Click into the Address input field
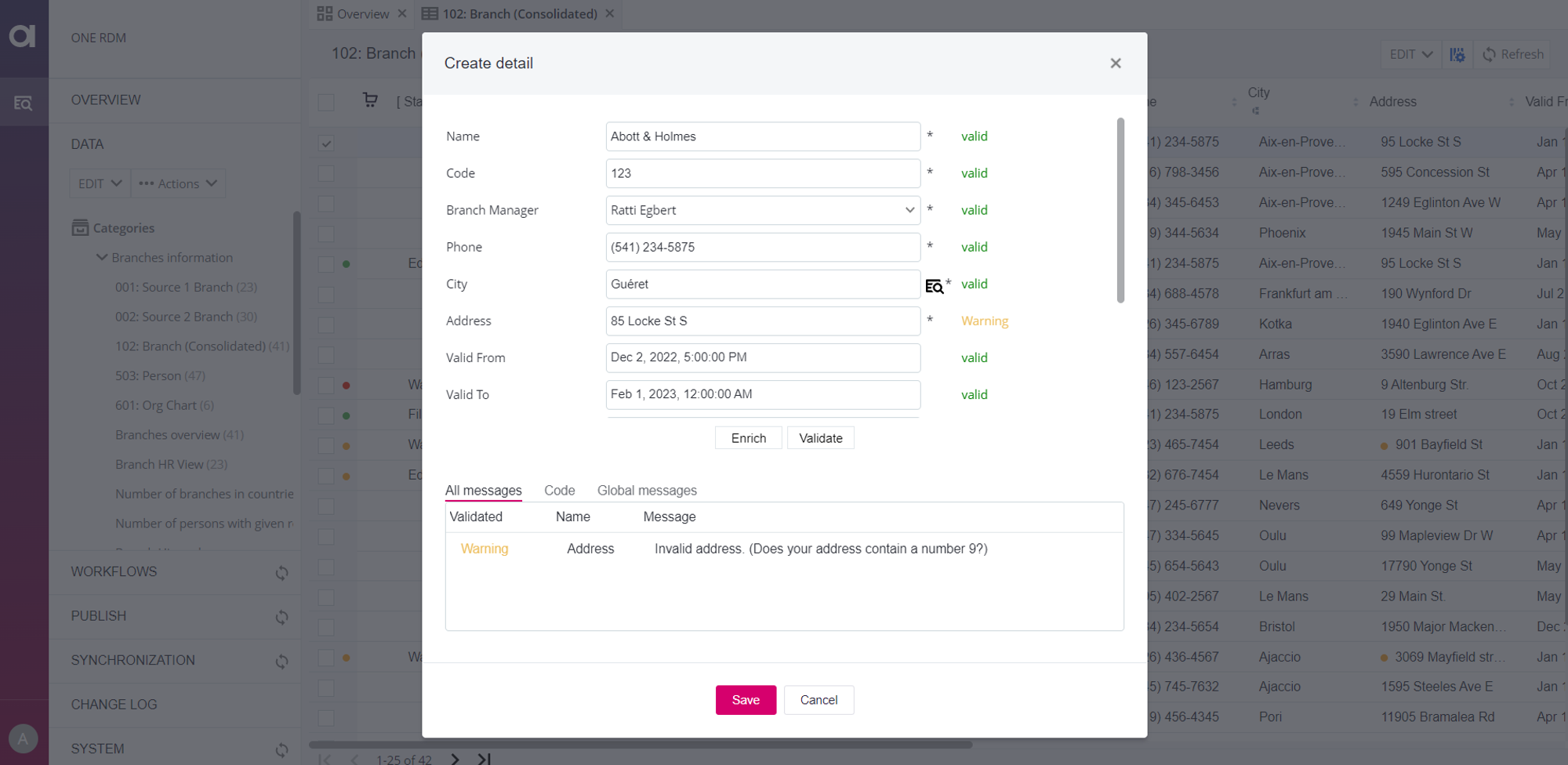The width and height of the screenshot is (1568, 765). [x=763, y=321]
